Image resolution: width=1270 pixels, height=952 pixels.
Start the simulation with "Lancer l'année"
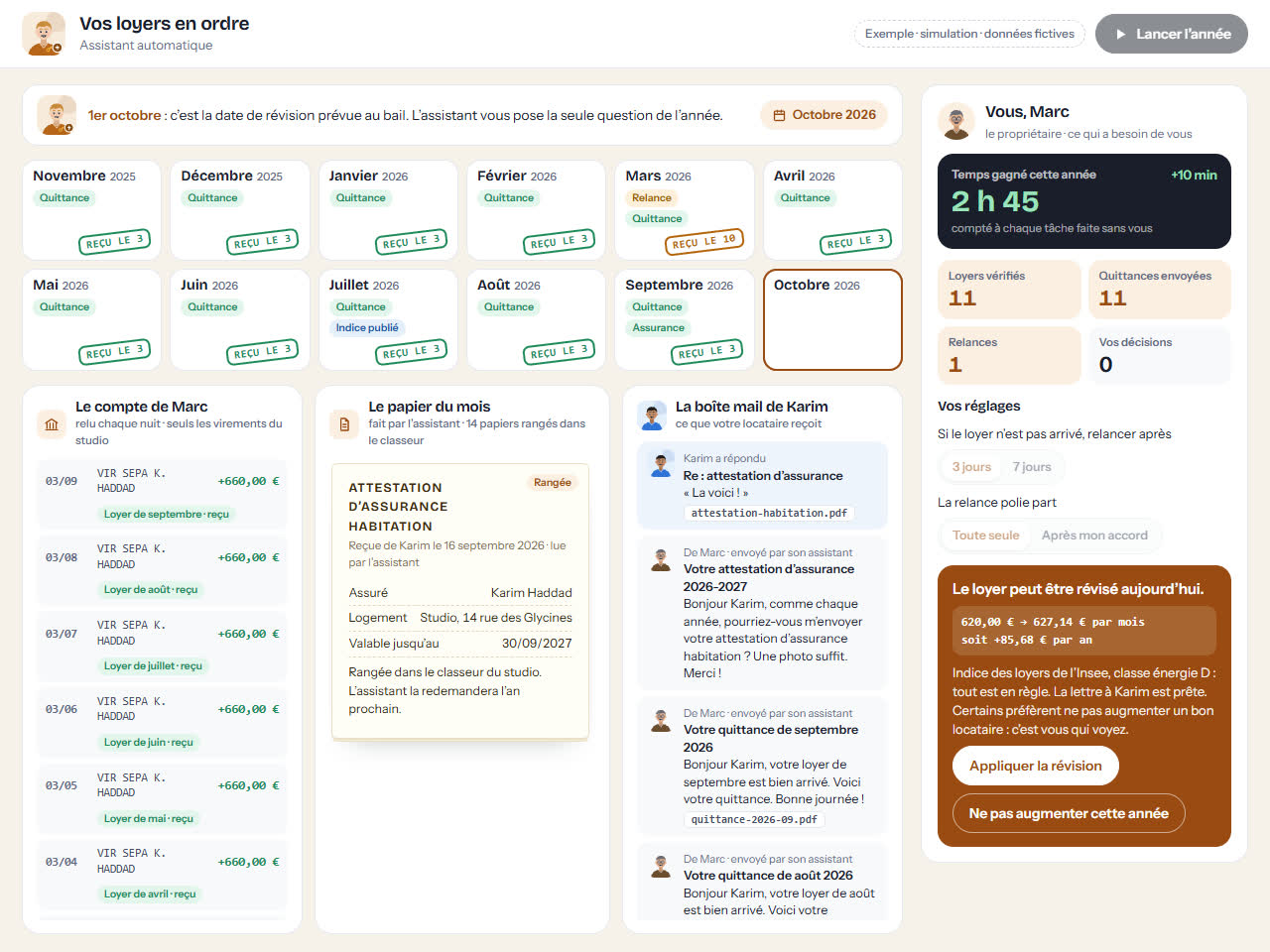coord(1172,34)
